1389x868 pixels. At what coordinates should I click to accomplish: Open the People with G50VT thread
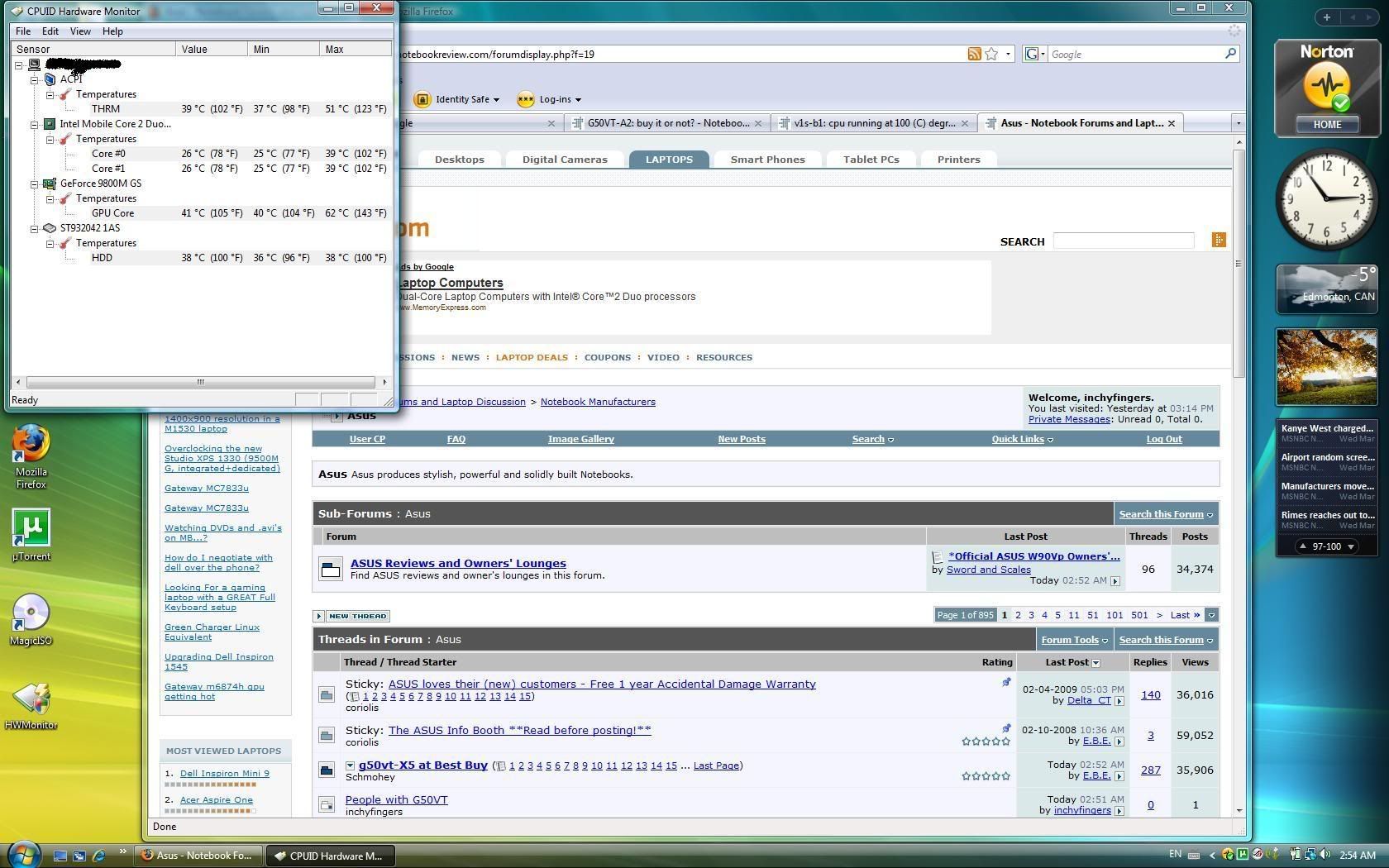click(396, 799)
